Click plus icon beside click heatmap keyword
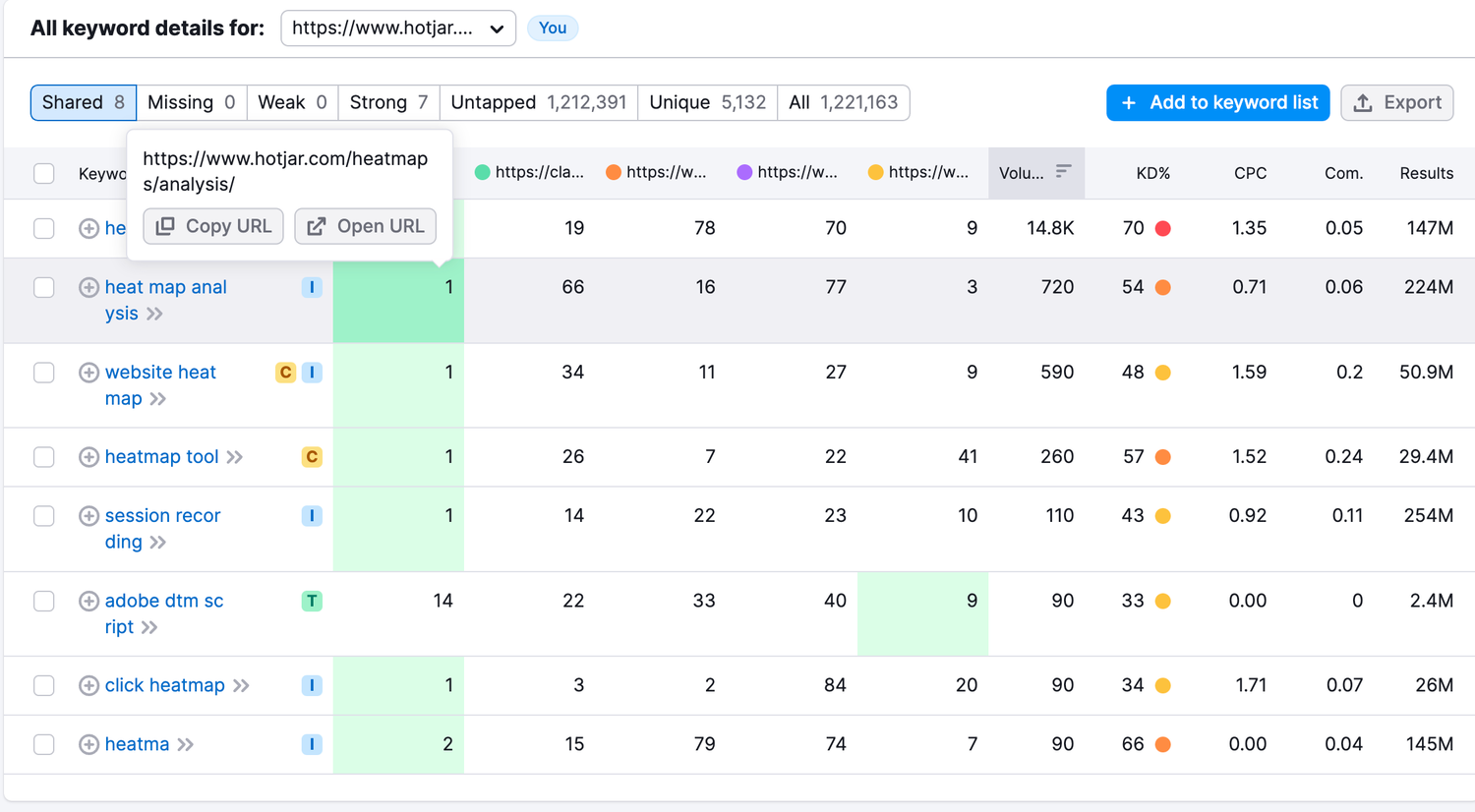Image resolution: width=1475 pixels, height=812 pixels. coord(88,685)
